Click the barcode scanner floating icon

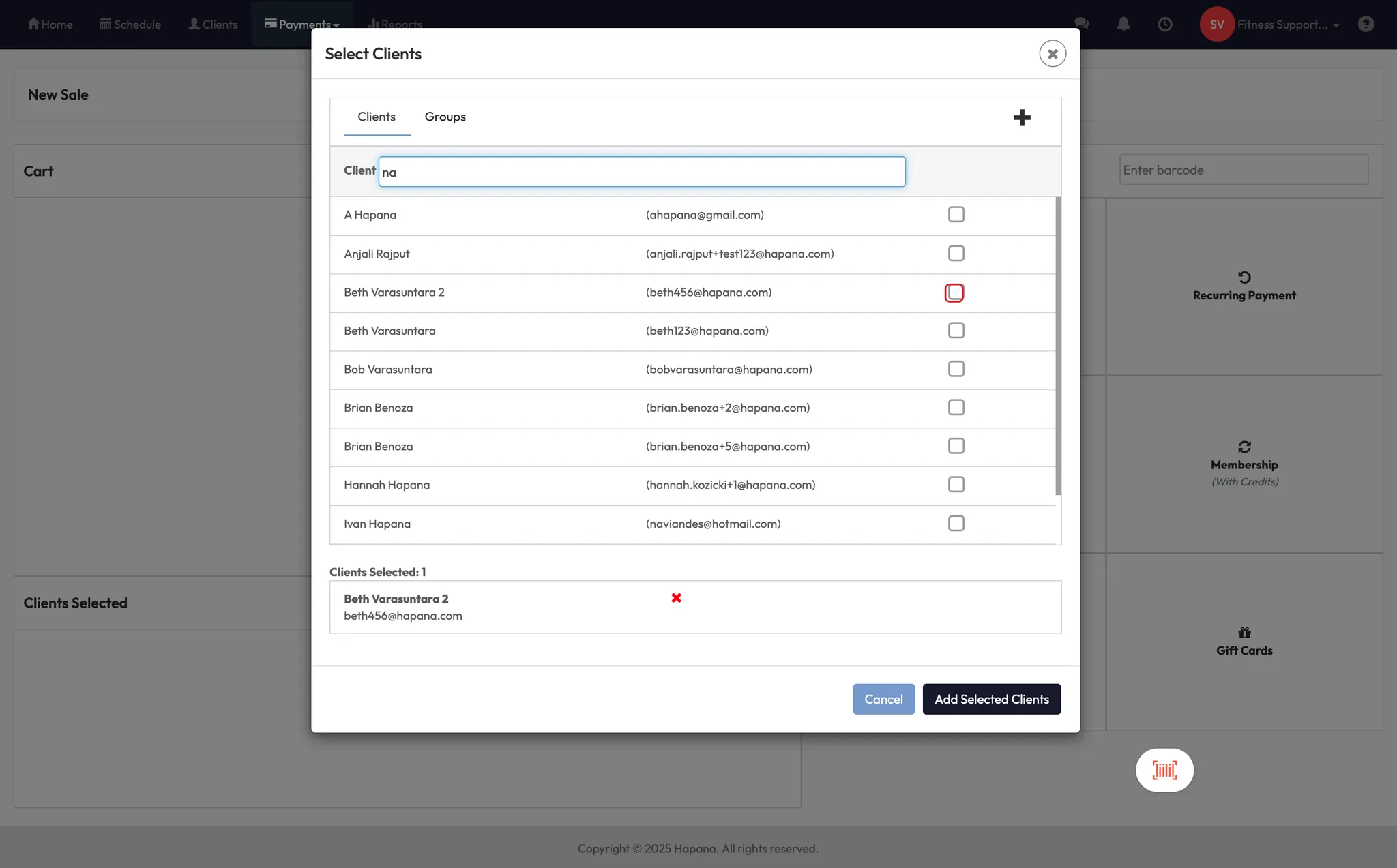1164,770
